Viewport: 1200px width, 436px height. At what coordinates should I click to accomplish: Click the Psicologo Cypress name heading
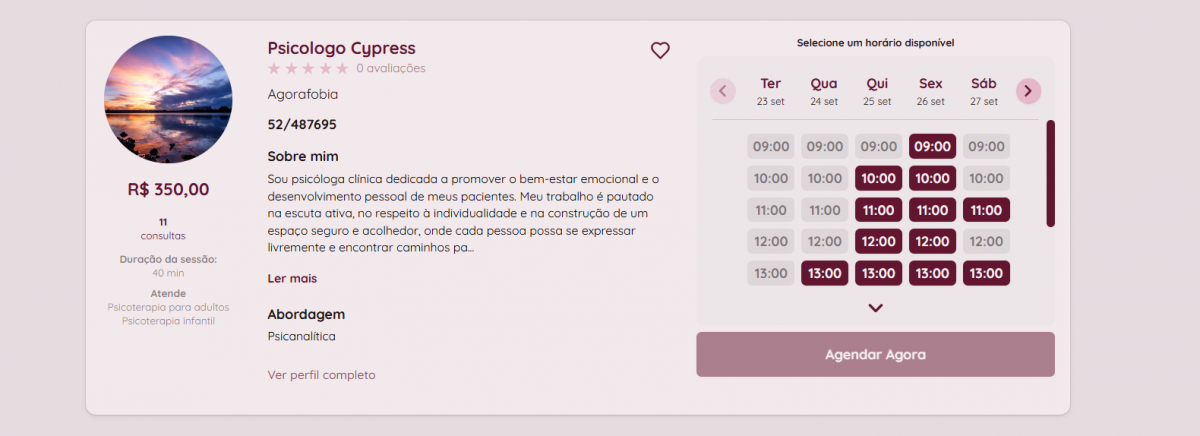point(341,48)
